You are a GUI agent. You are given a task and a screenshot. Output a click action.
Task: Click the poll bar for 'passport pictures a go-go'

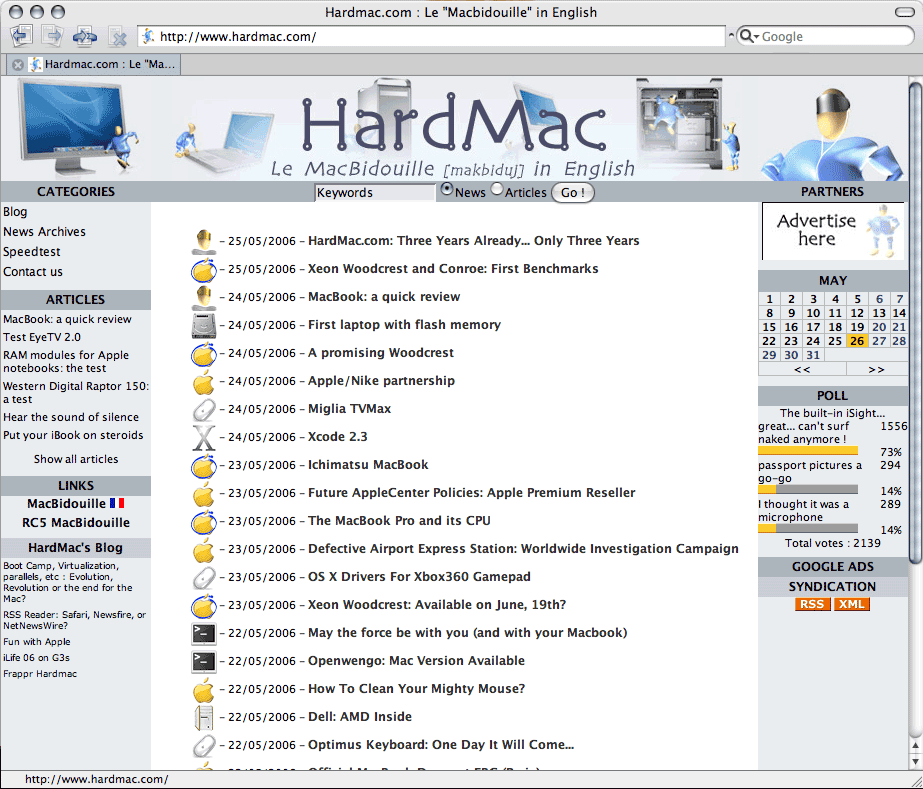pos(808,490)
